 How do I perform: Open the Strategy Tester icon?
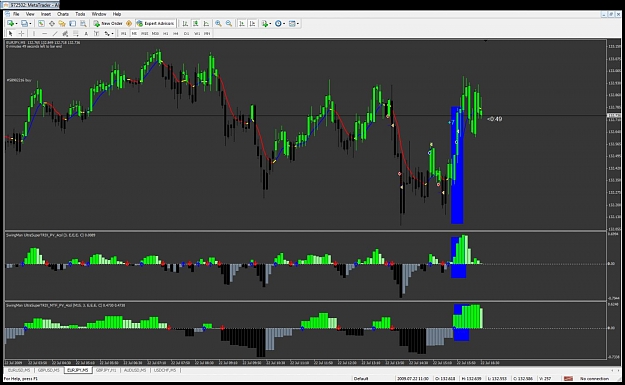83,24
